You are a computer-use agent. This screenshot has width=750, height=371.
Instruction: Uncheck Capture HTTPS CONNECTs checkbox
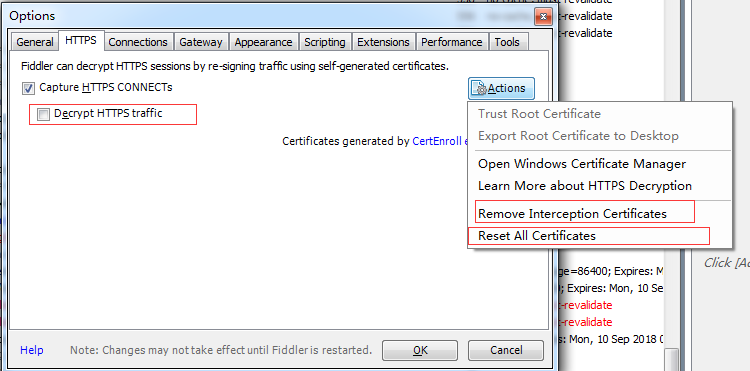[28, 88]
